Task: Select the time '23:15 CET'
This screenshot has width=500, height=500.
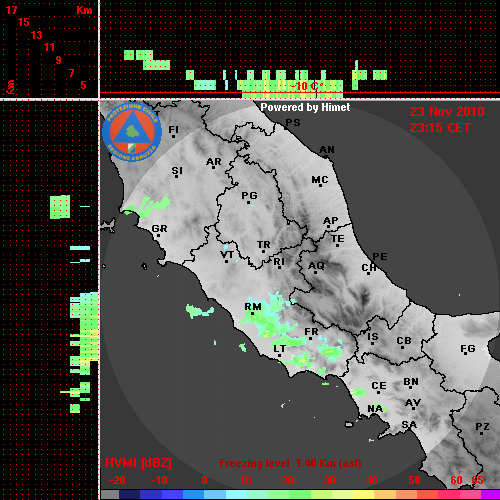Action: click(440, 128)
